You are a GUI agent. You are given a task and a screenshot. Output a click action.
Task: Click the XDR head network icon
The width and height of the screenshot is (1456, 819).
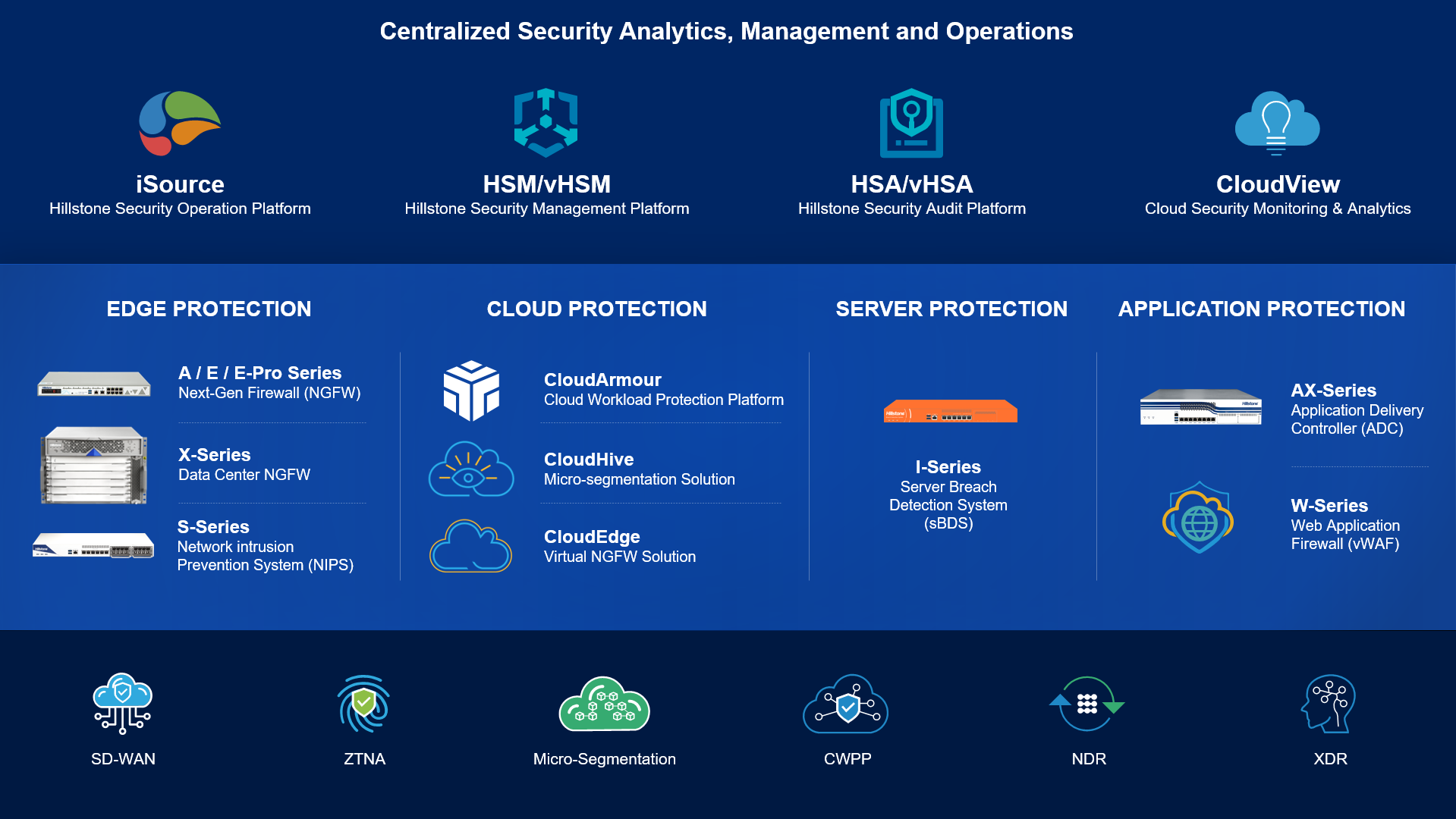tap(1329, 704)
